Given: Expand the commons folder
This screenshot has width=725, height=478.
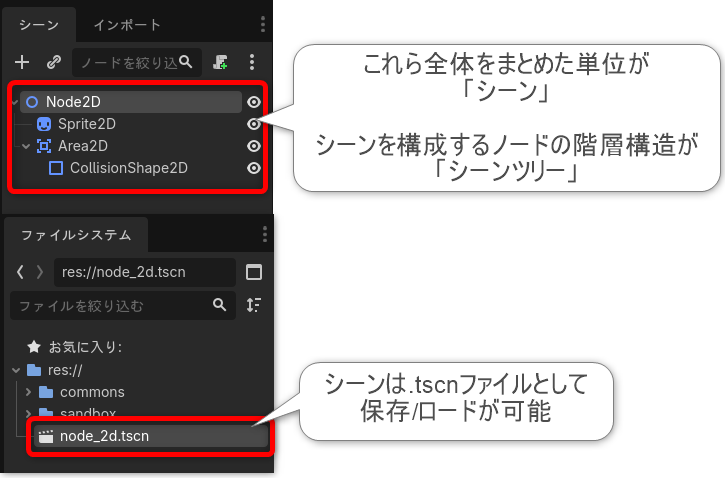Looking at the screenshot, I should (x=29, y=392).
